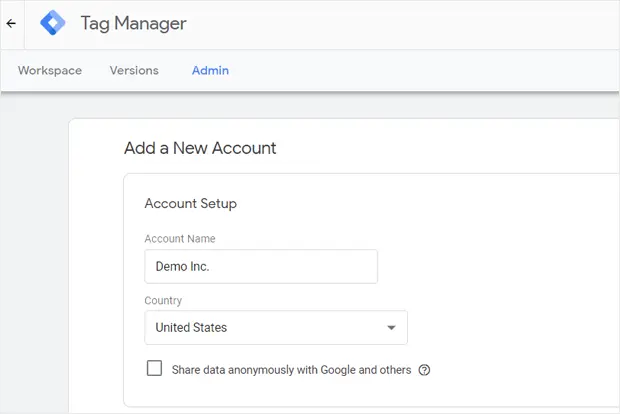This screenshot has height=414, width=620.
Task: Click the gray background beside the form card
Action: pos(34,257)
